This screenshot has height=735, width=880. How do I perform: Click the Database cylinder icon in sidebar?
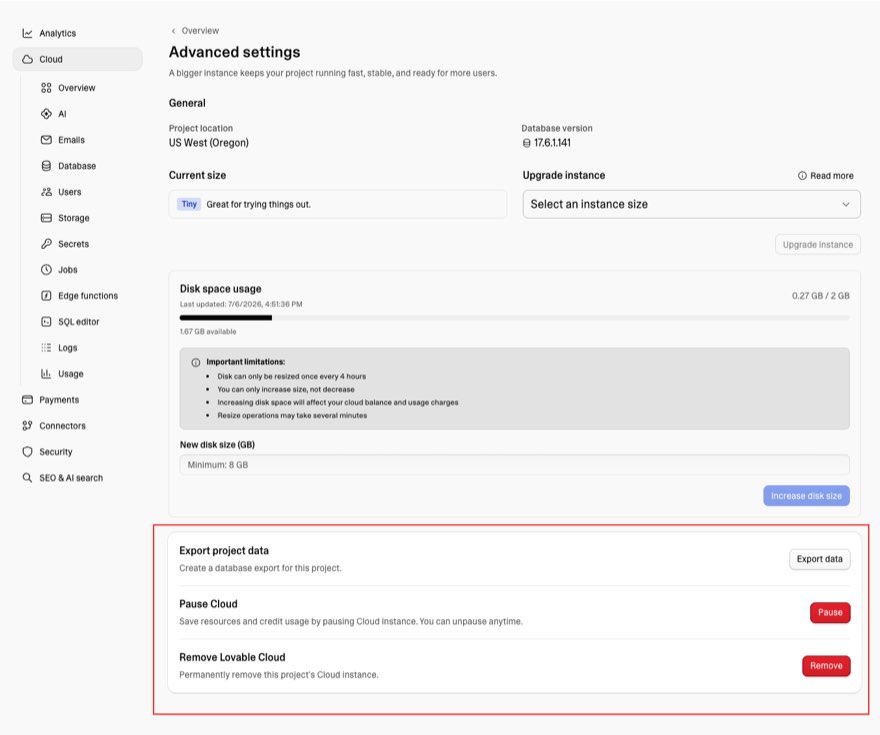pos(46,166)
